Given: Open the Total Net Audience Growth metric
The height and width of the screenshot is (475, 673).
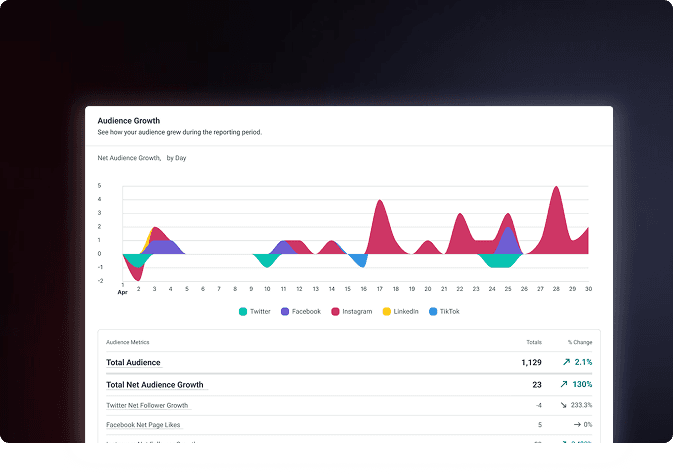Looking at the screenshot, I should point(155,384).
